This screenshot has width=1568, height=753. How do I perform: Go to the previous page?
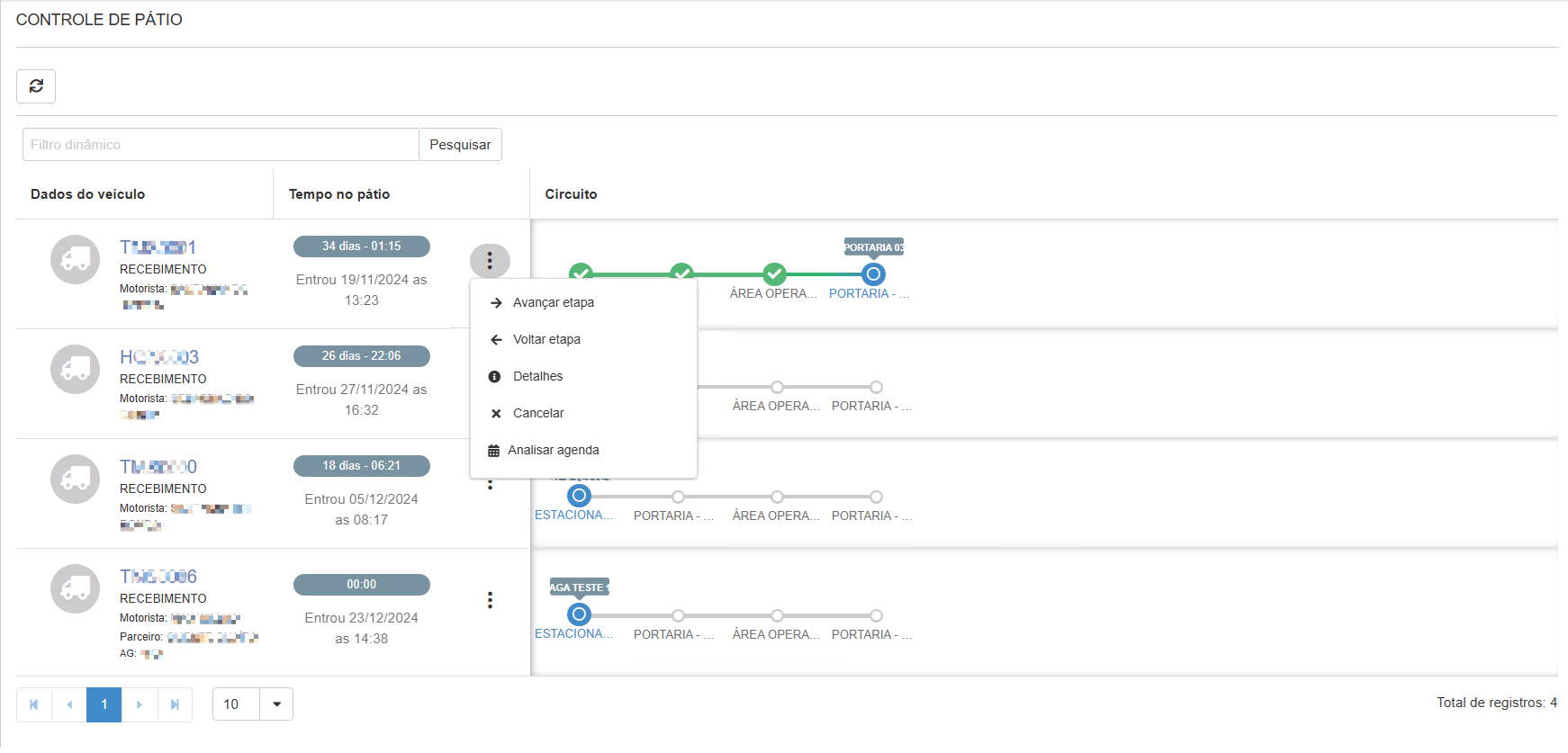click(x=69, y=704)
